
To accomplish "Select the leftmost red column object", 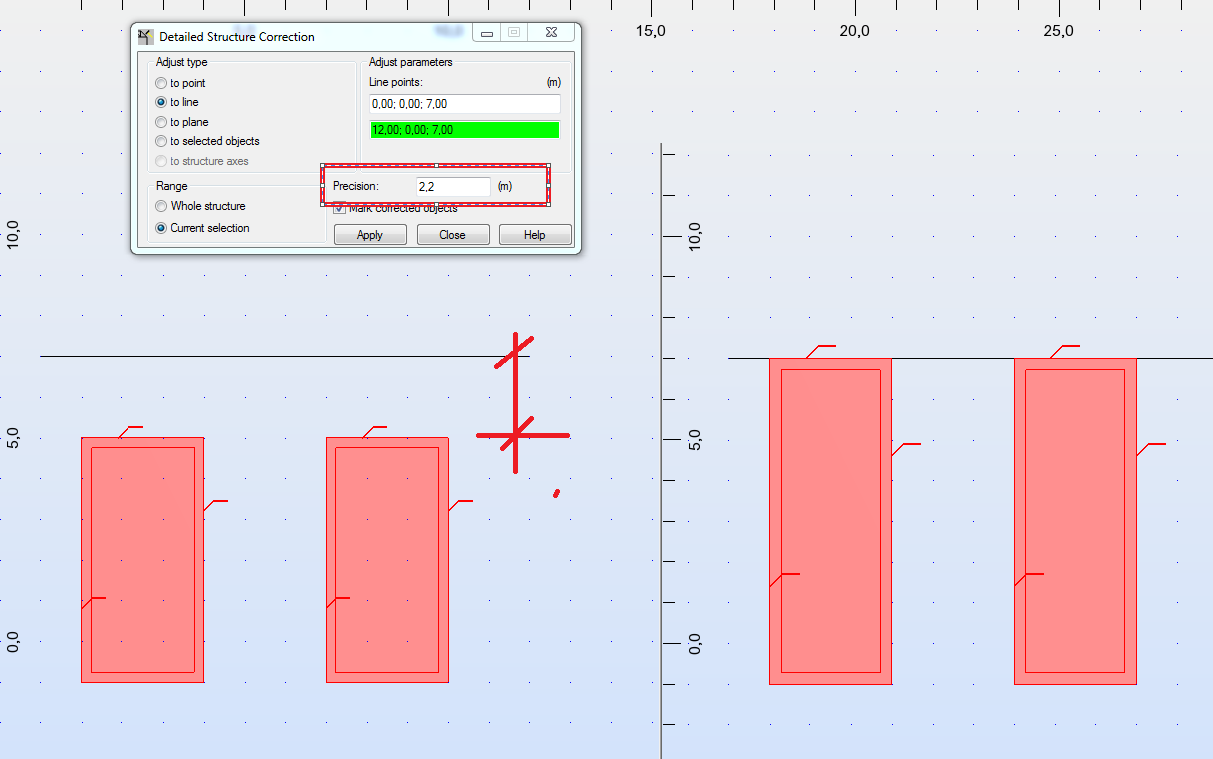I will [x=142, y=560].
